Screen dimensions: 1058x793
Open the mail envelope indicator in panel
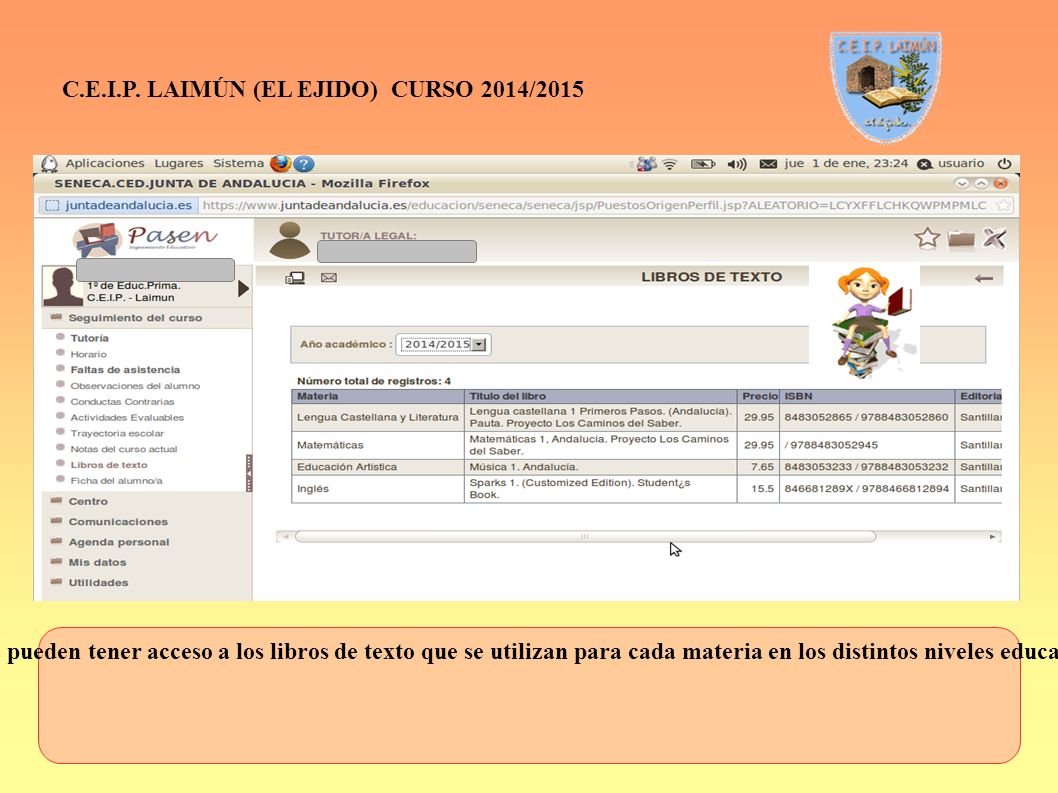(x=768, y=164)
